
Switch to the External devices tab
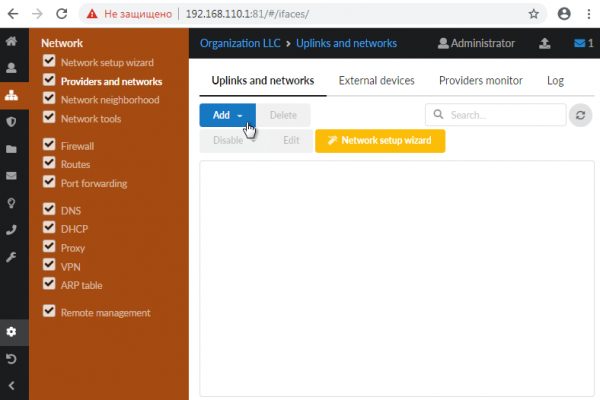tap(376, 80)
